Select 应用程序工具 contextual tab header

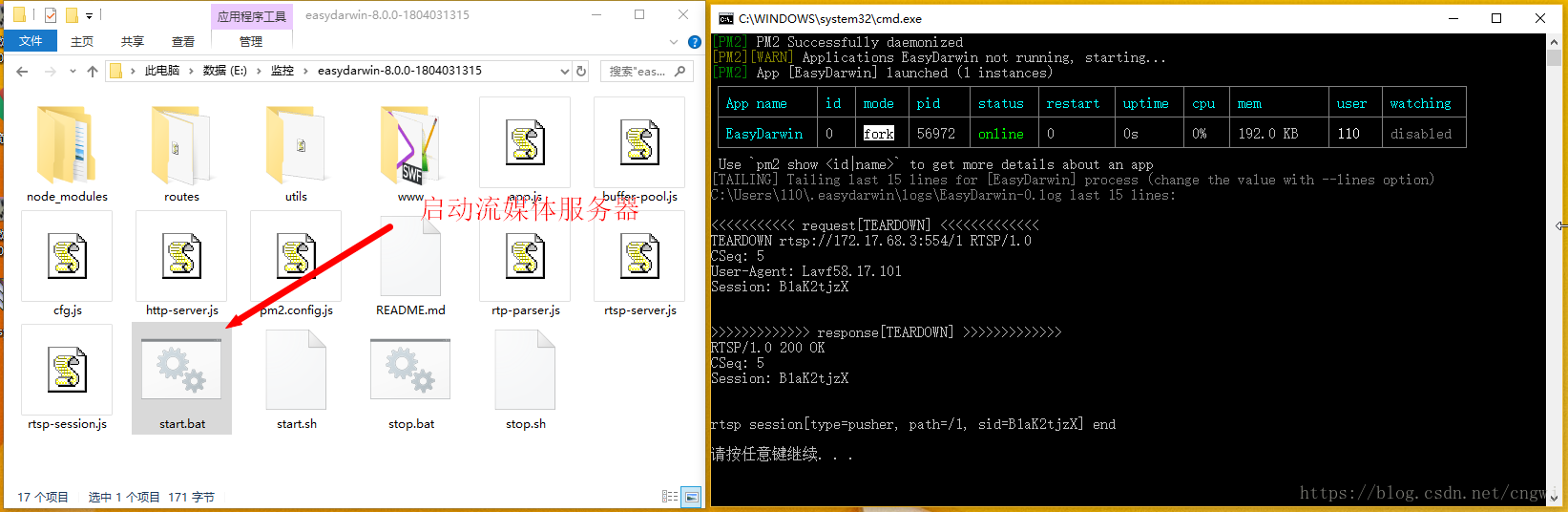[252, 16]
